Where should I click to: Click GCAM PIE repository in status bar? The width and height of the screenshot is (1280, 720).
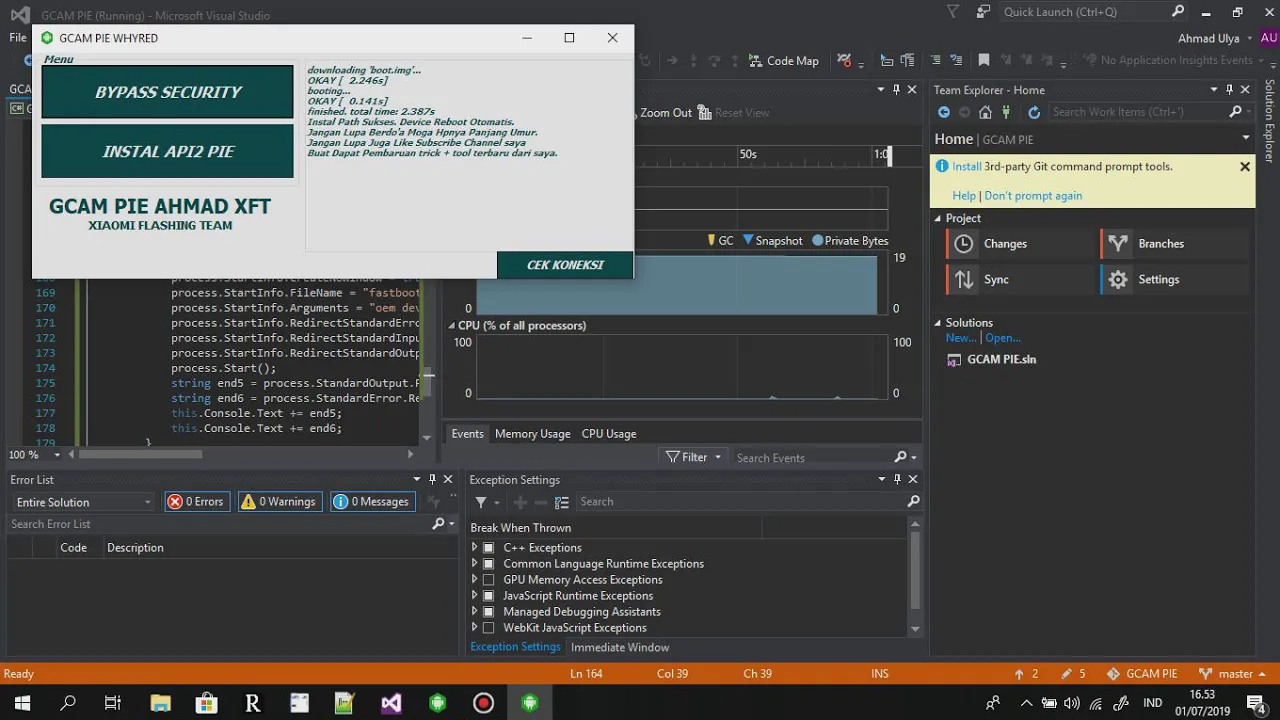1143,674
